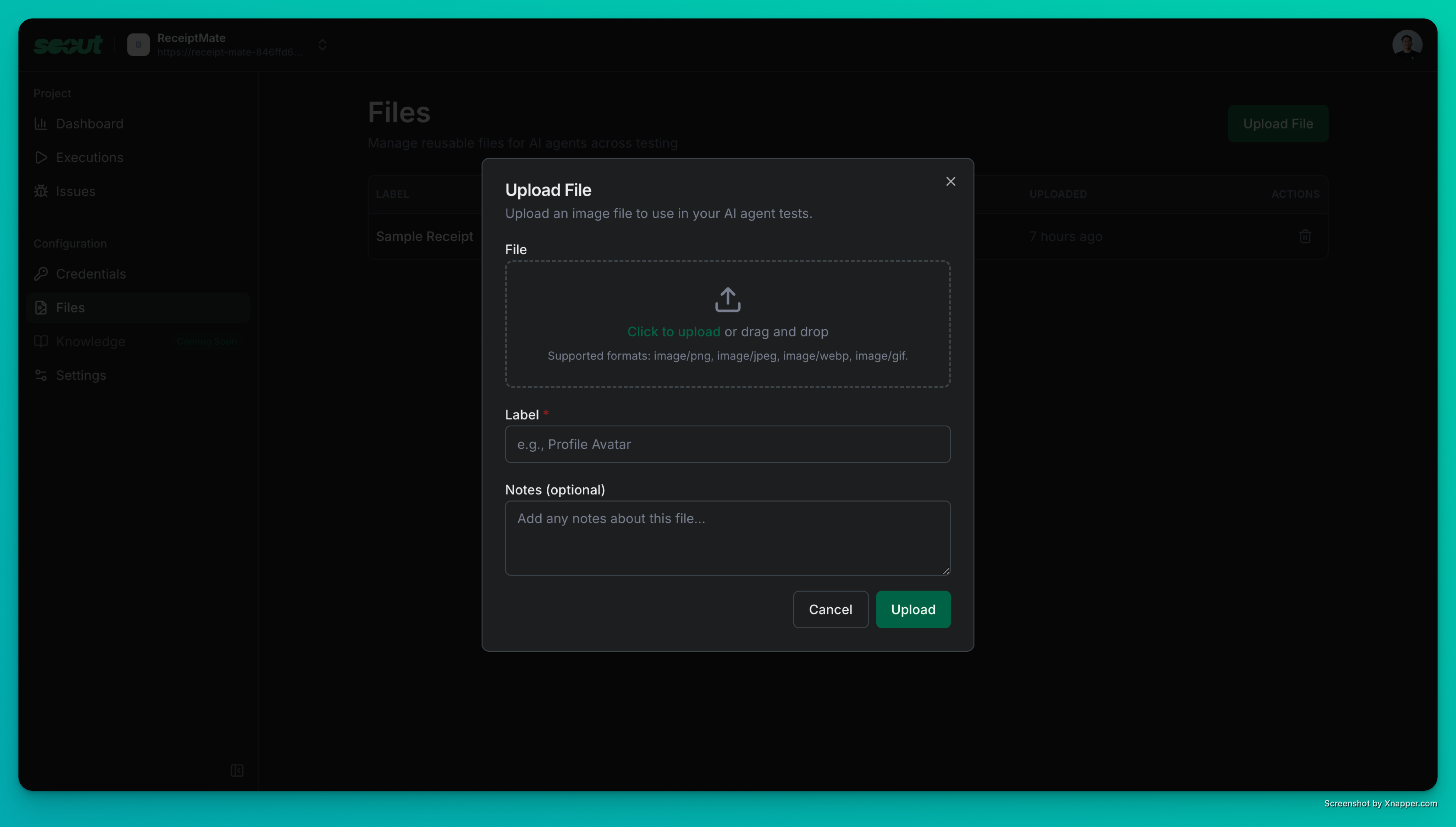Cancel the file upload
Image resolution: width=1456 pixels, height=827 pixels.
tap(831, 609)
